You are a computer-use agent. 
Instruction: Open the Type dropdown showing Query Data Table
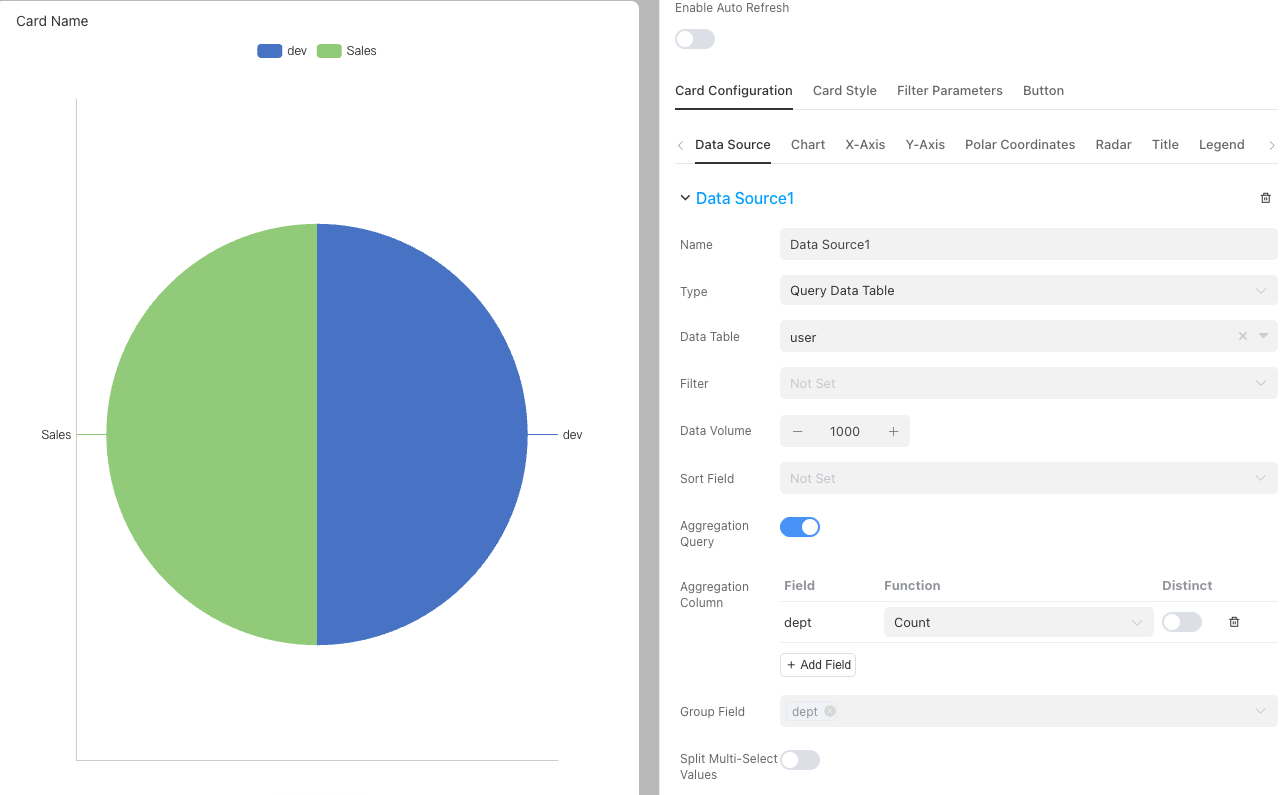[1027, 291]
